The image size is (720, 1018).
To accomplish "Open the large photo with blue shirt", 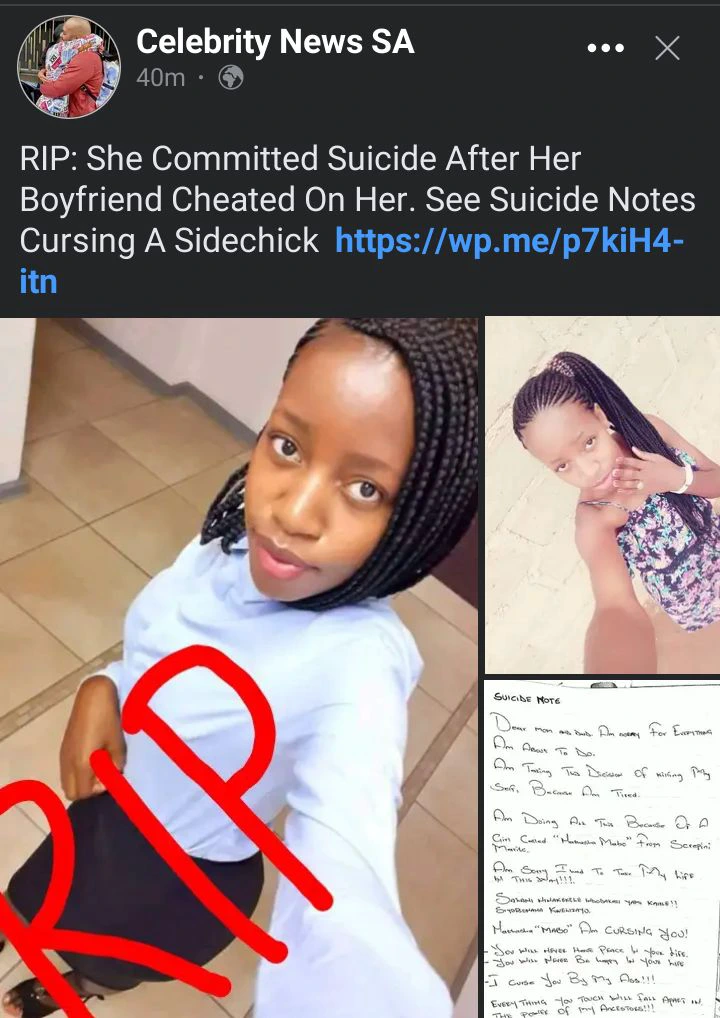I will pyautogui.click(x=239, y=667).
